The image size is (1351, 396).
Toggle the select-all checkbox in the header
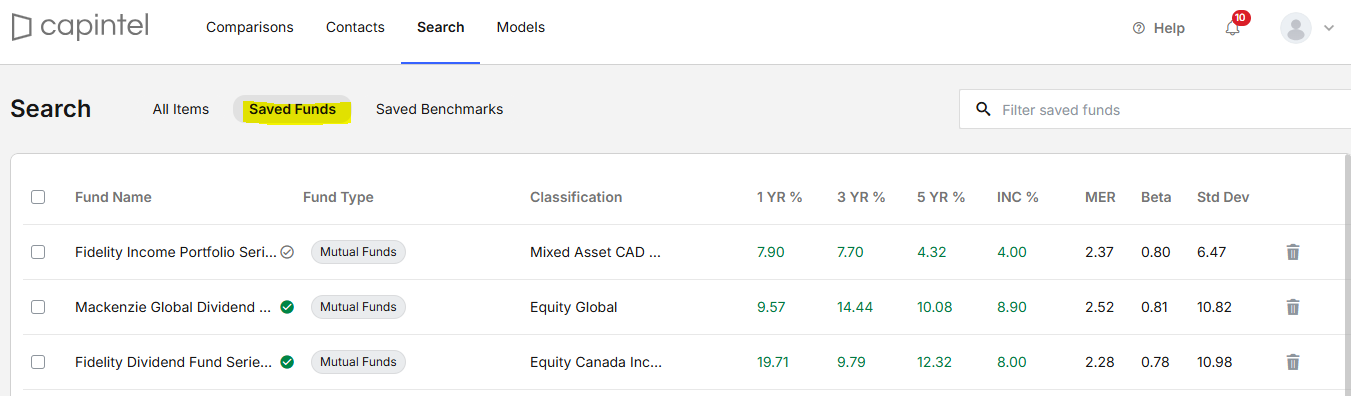pyautogui.click(x=38, y=197)
